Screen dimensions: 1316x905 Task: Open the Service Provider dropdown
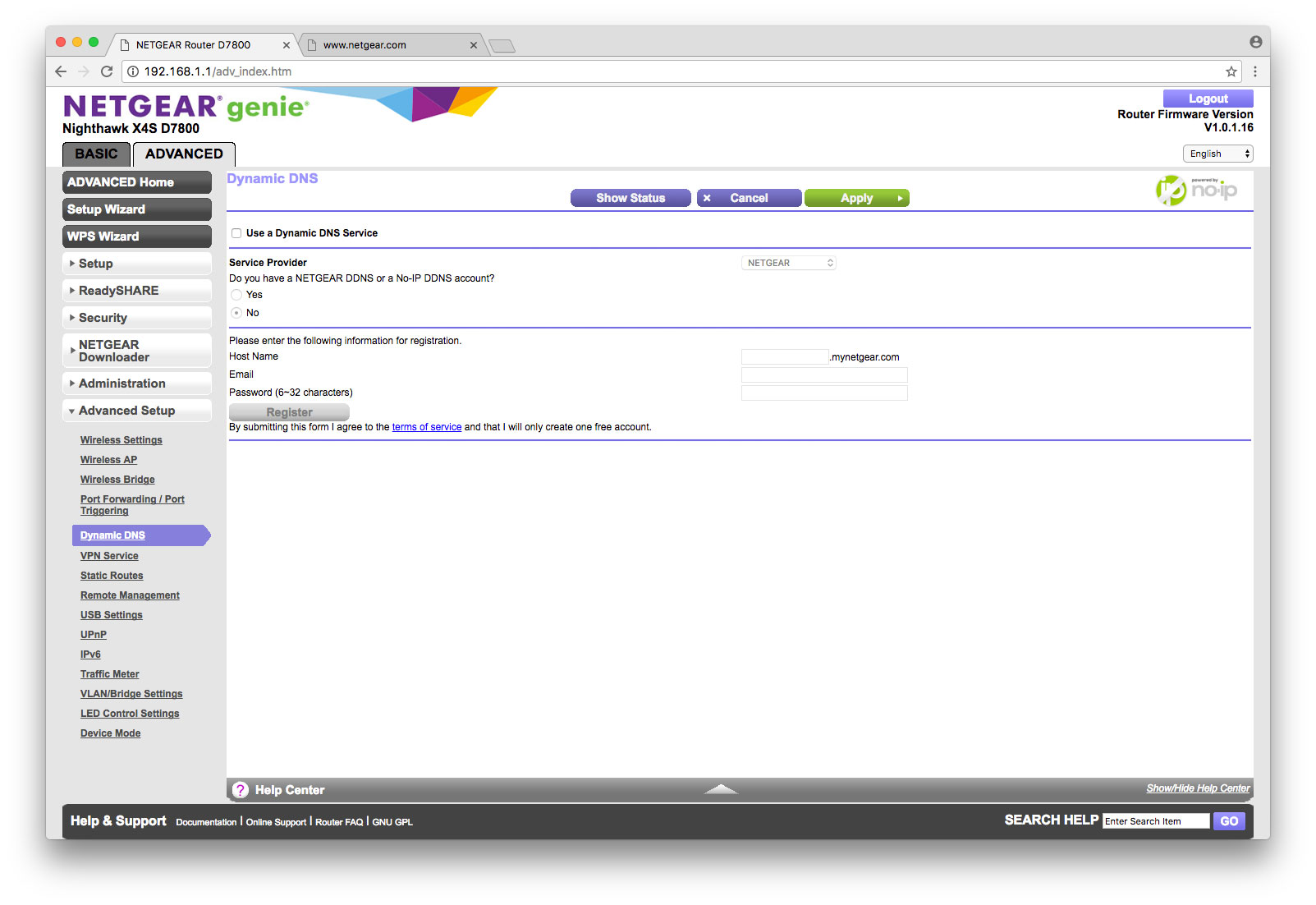click(789, 263)
